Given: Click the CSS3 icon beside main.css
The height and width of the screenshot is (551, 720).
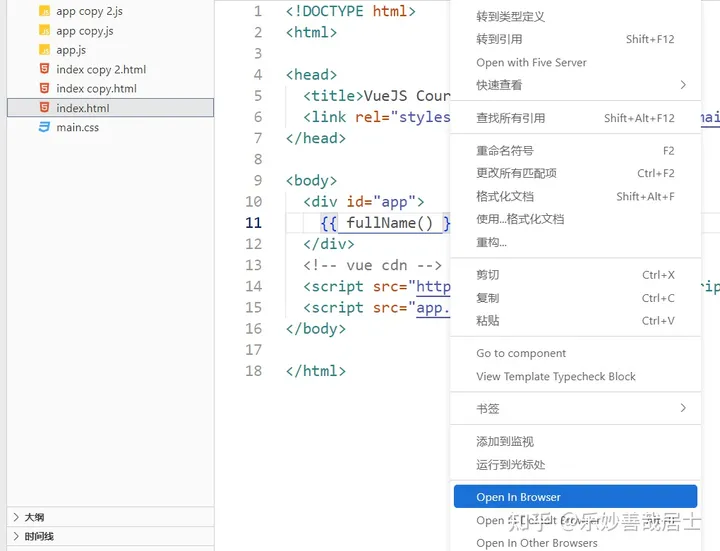Looking at the screenshot, I should (44, 127).
